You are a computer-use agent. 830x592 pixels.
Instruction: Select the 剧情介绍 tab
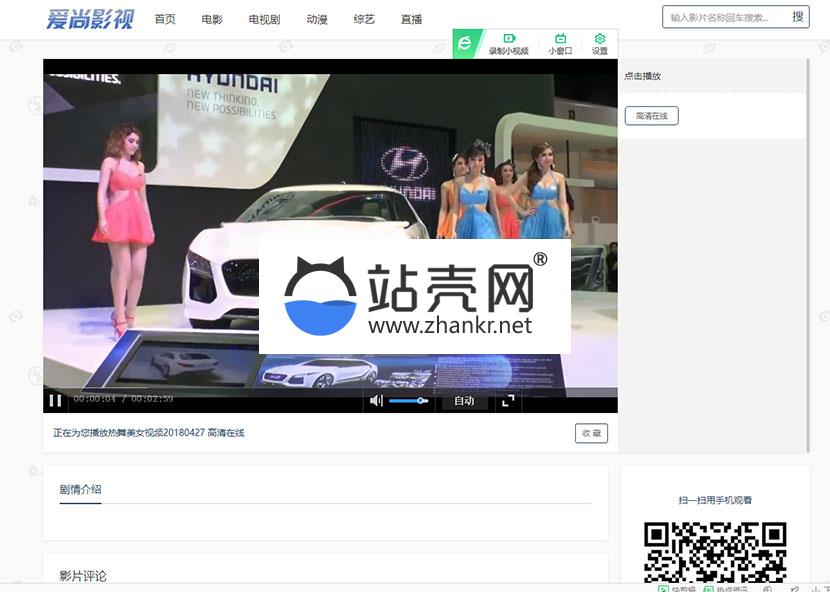coord(80,489)
